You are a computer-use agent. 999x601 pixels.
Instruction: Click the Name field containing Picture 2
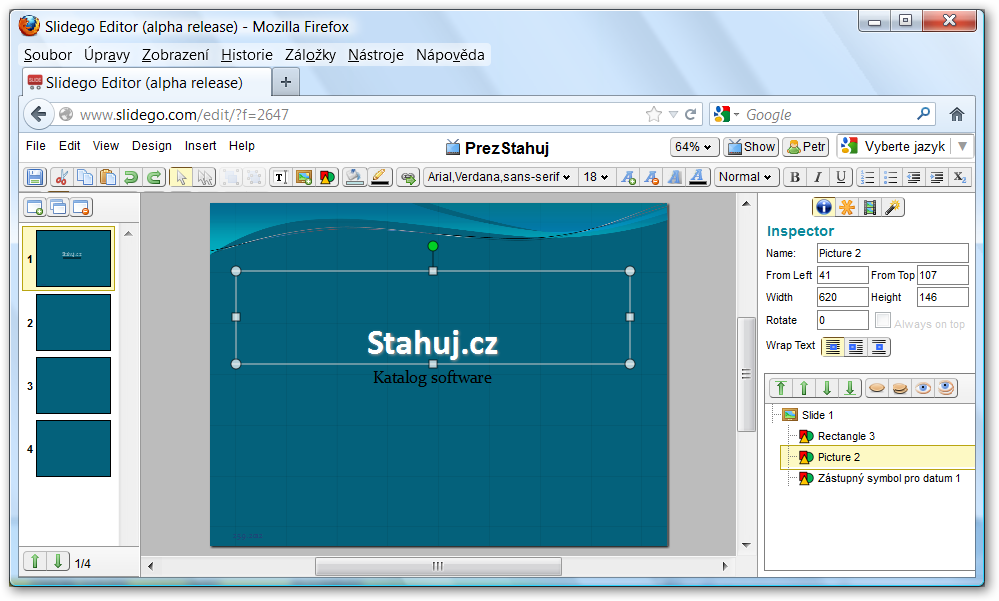click(x=893, y=253)
